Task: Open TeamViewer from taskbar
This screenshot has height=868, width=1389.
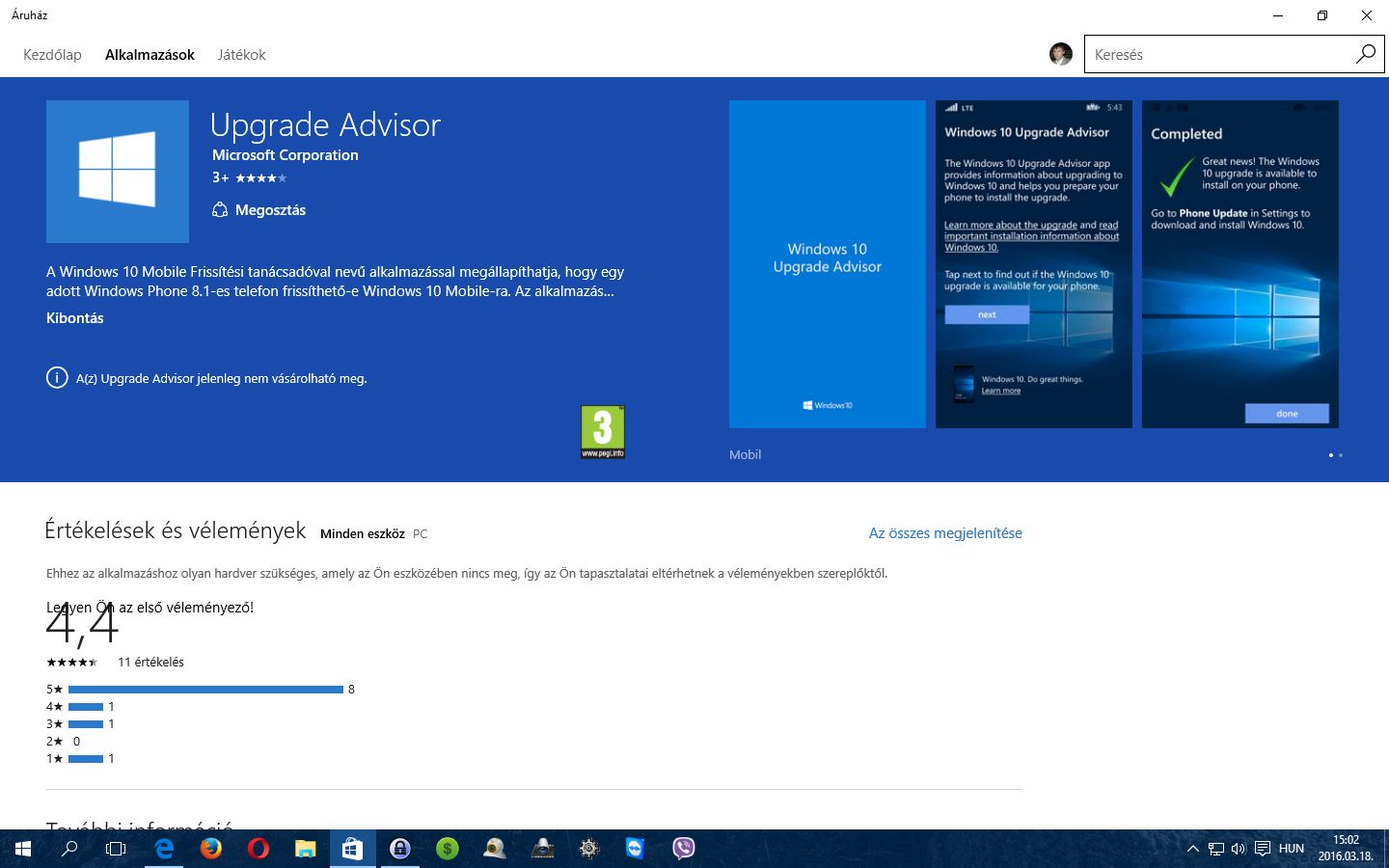Action: tap(635, 849)
